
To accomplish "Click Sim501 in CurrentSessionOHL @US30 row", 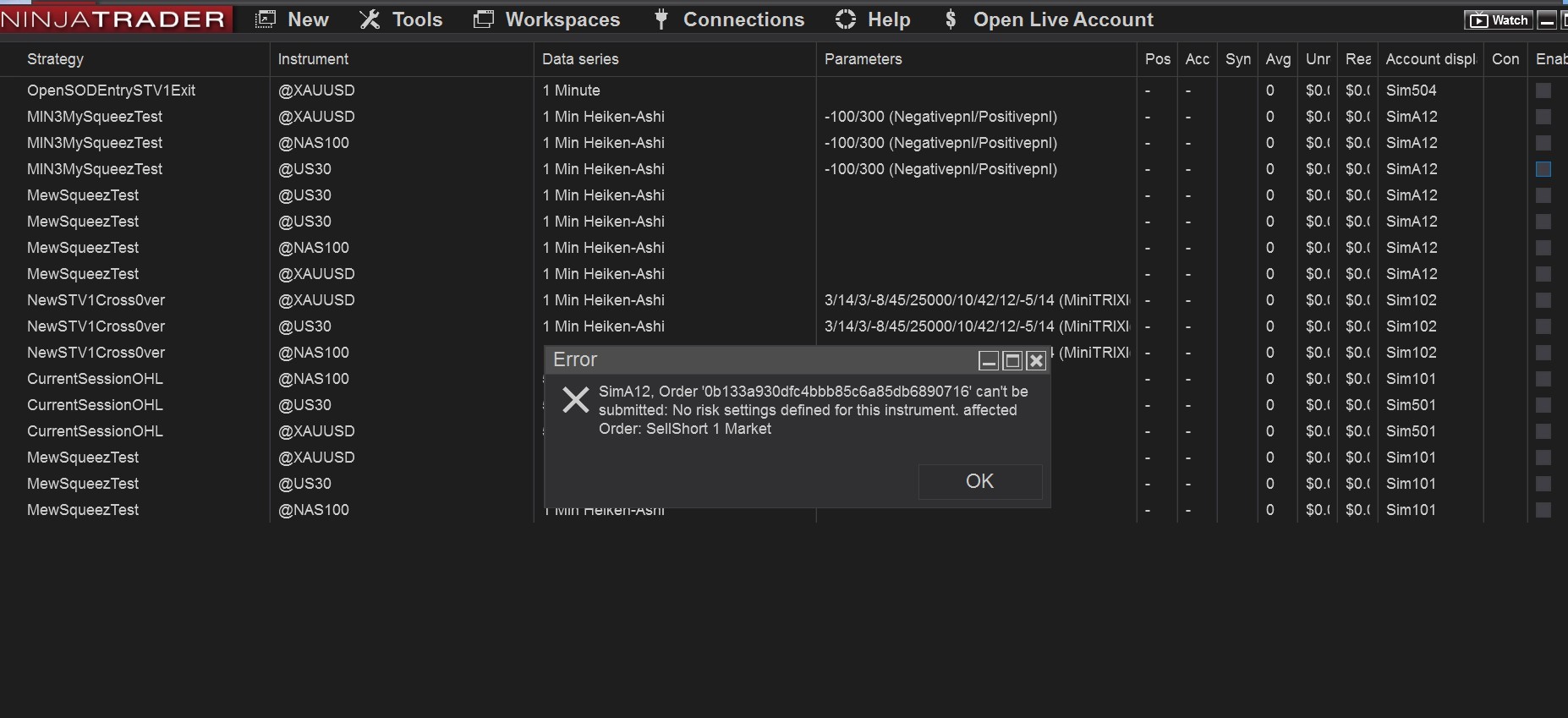I will (1412, 405).
